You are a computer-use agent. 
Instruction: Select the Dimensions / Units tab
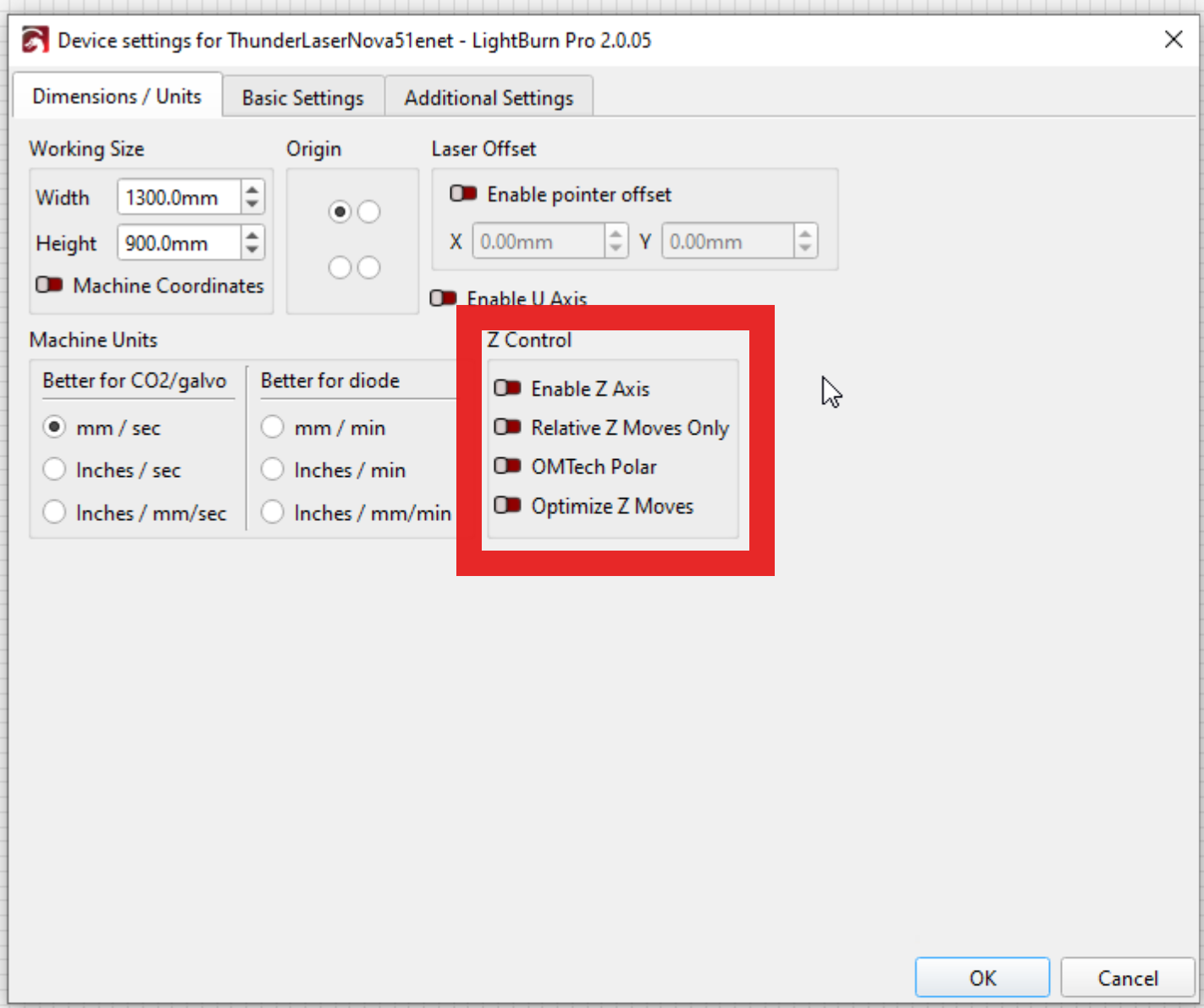(117, 97)
